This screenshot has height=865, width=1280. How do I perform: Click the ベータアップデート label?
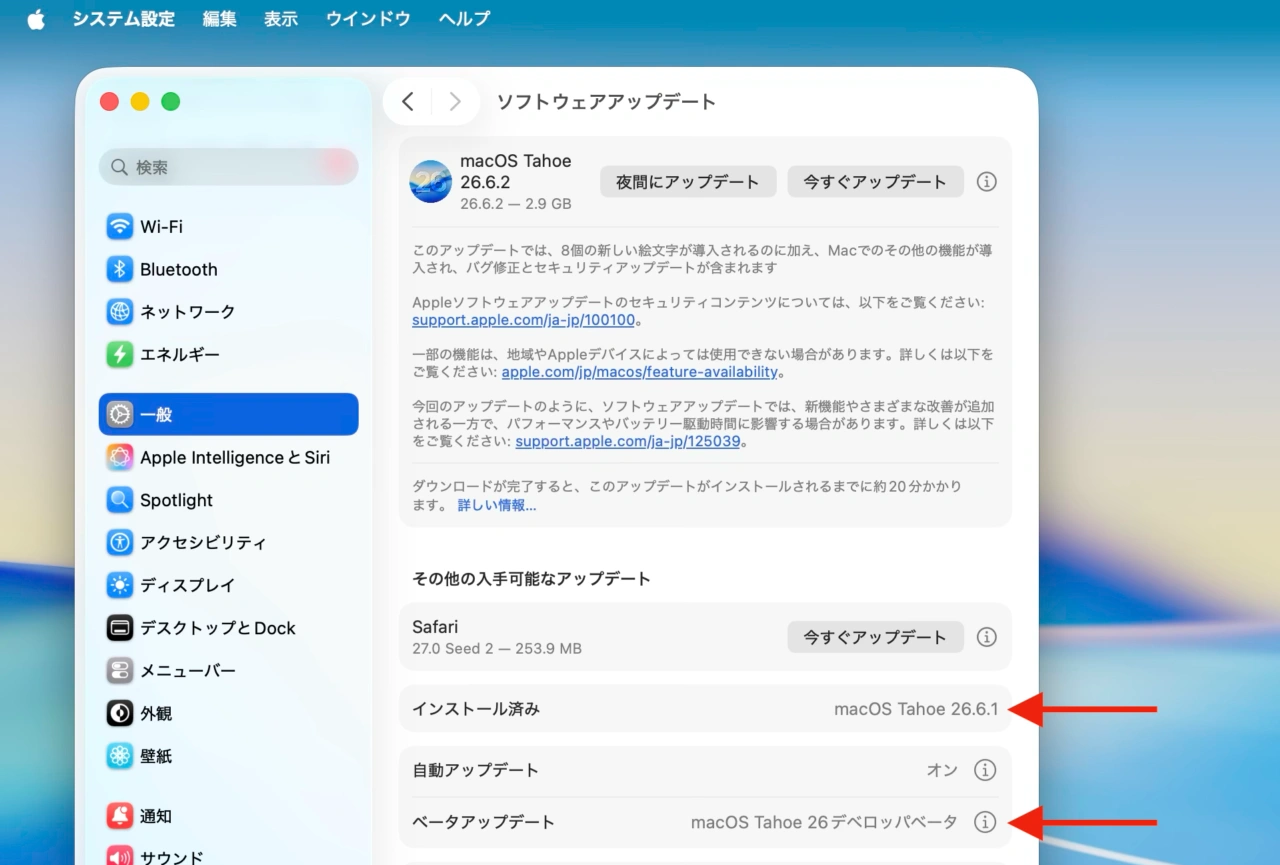tap(483, 822)
